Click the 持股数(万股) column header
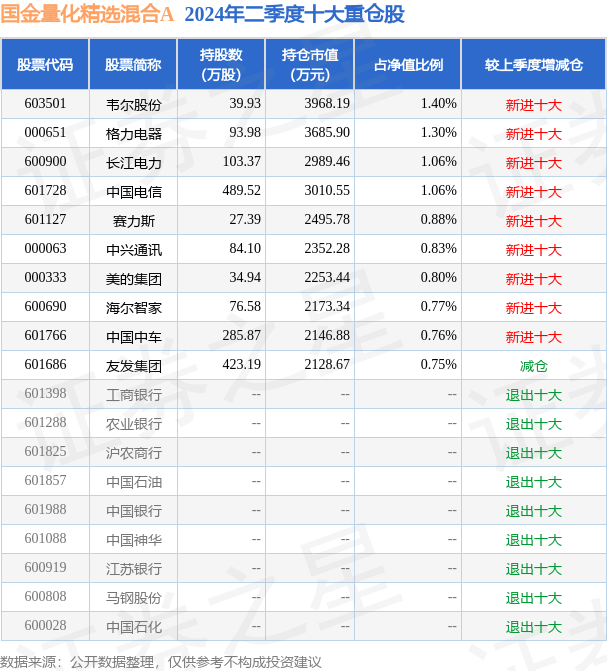Viewport: 607px width, 671px height. click(221, 65)
